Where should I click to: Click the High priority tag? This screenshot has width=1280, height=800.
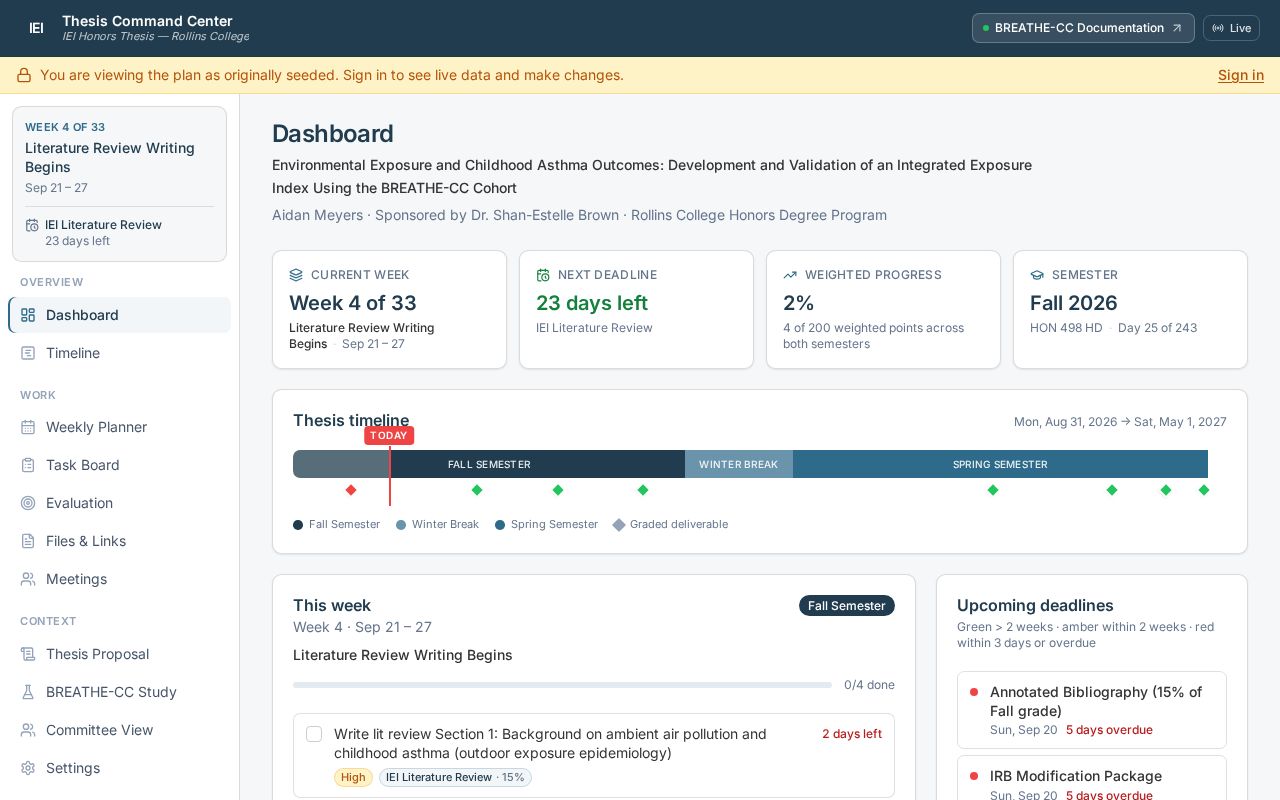coord(353,777)
